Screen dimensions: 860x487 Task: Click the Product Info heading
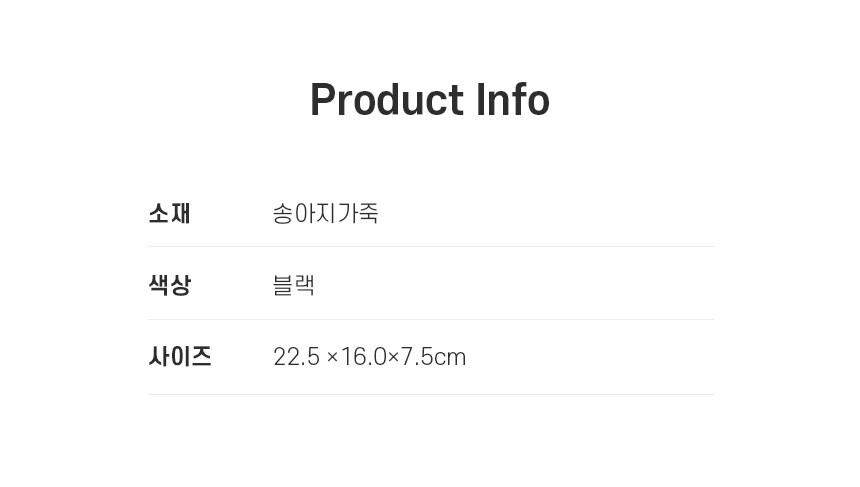pyautogui.click(x=429, y=100)
